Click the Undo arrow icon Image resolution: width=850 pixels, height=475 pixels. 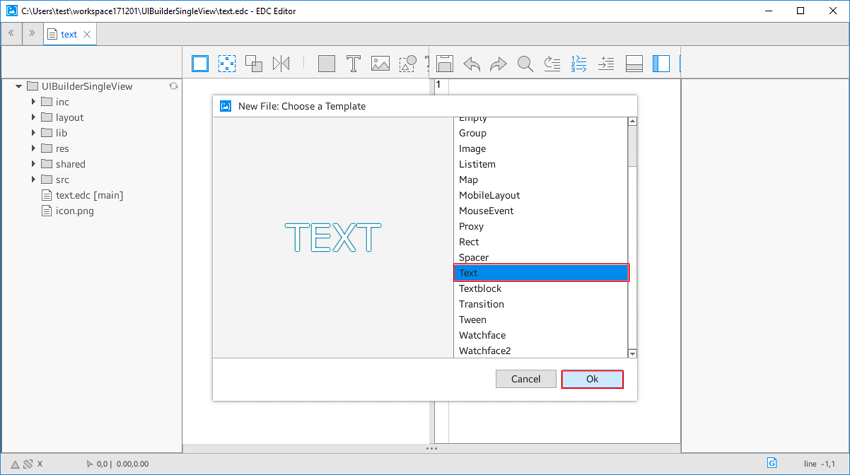click(x=472, y=64)
